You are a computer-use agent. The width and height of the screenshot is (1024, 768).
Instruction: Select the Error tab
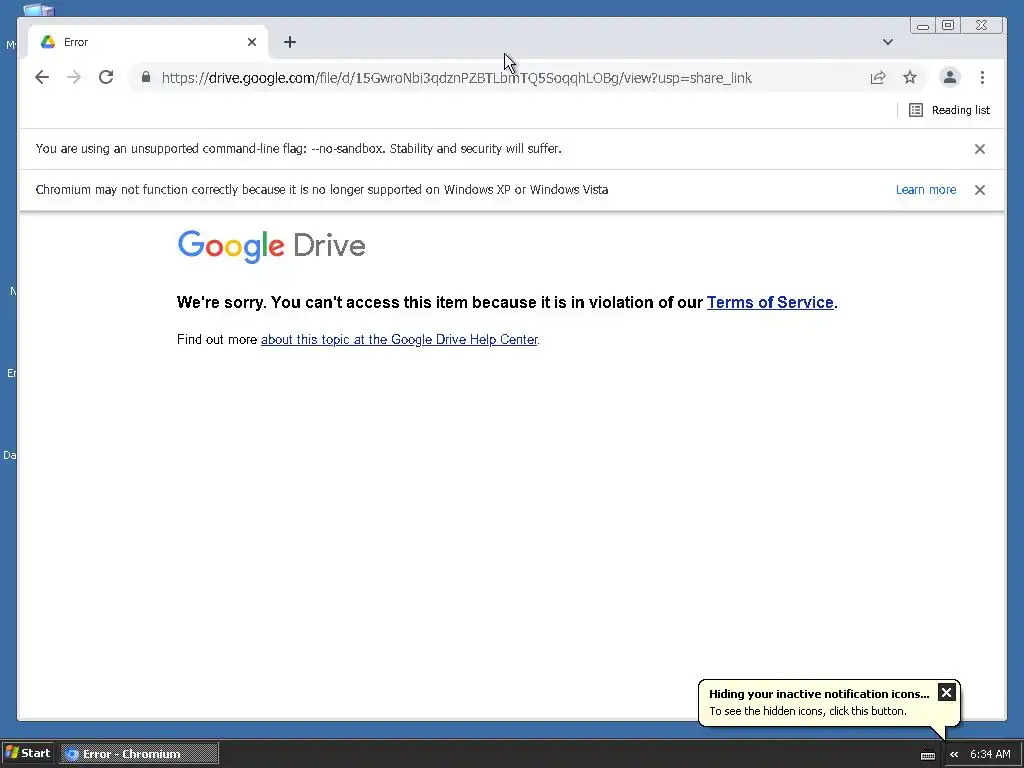click(x=148, y=42)
